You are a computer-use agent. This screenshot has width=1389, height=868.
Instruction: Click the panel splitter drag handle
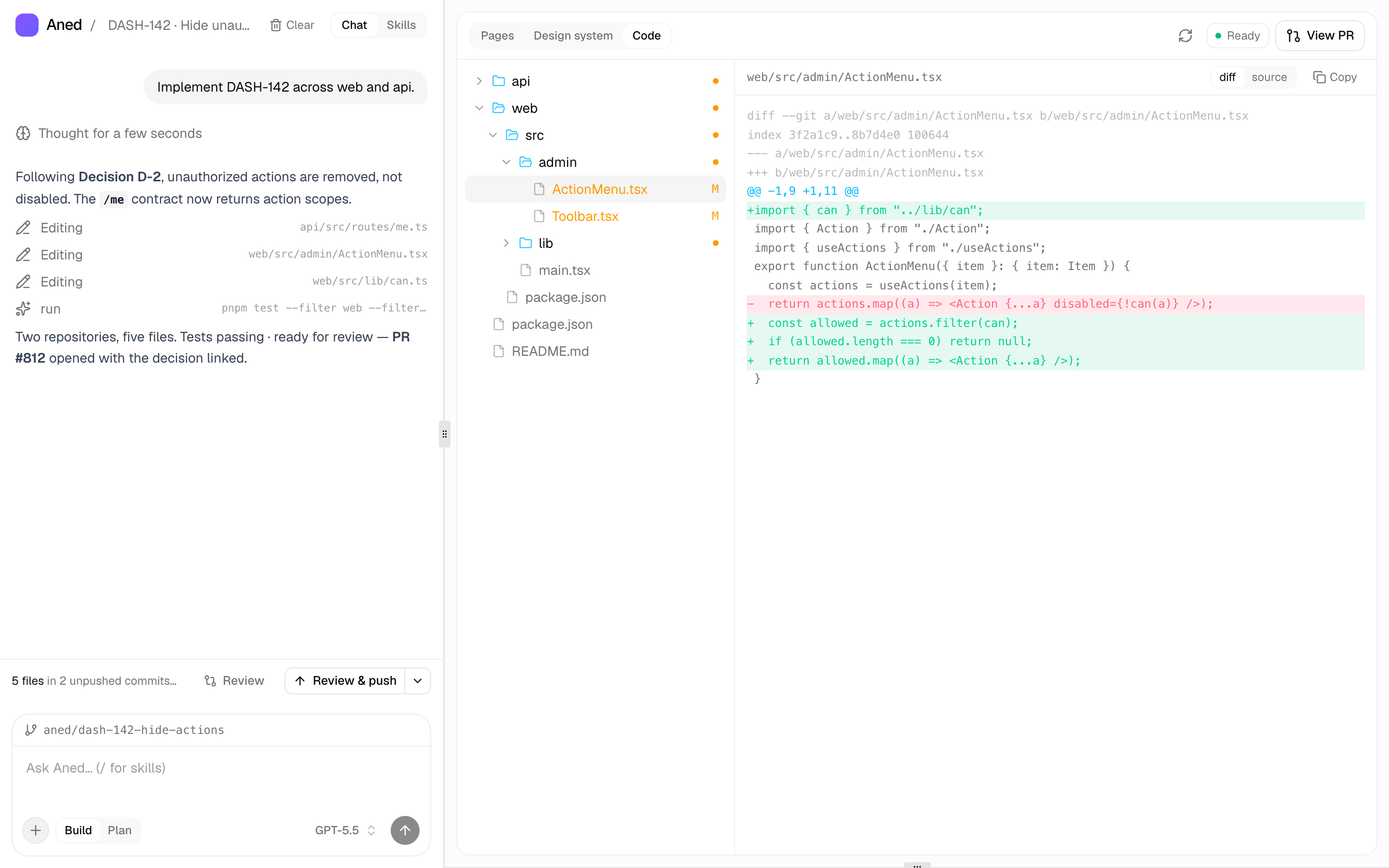[444, 434]
